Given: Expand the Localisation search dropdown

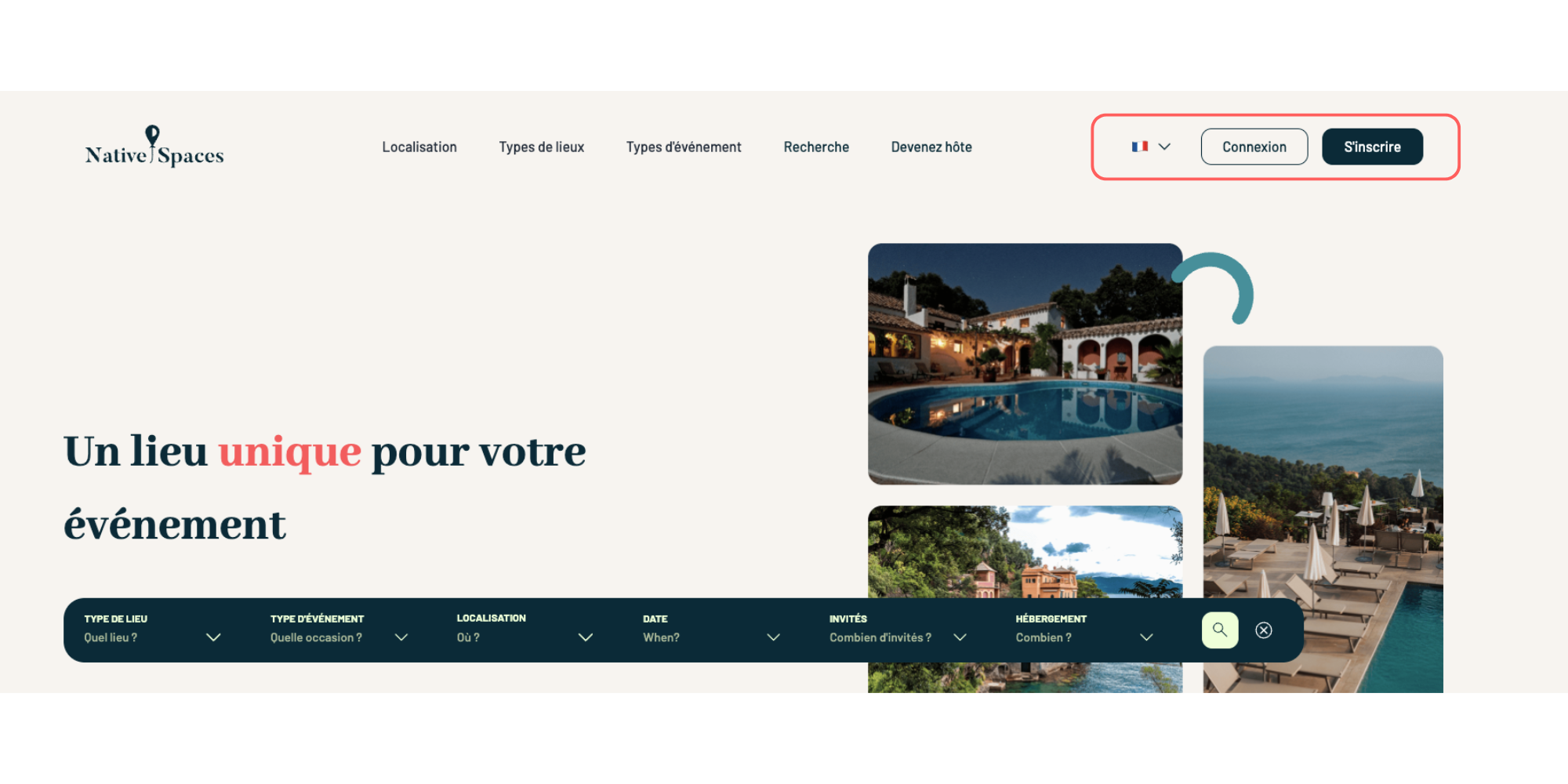Looking at the screenshot, I should click(525, 629).
